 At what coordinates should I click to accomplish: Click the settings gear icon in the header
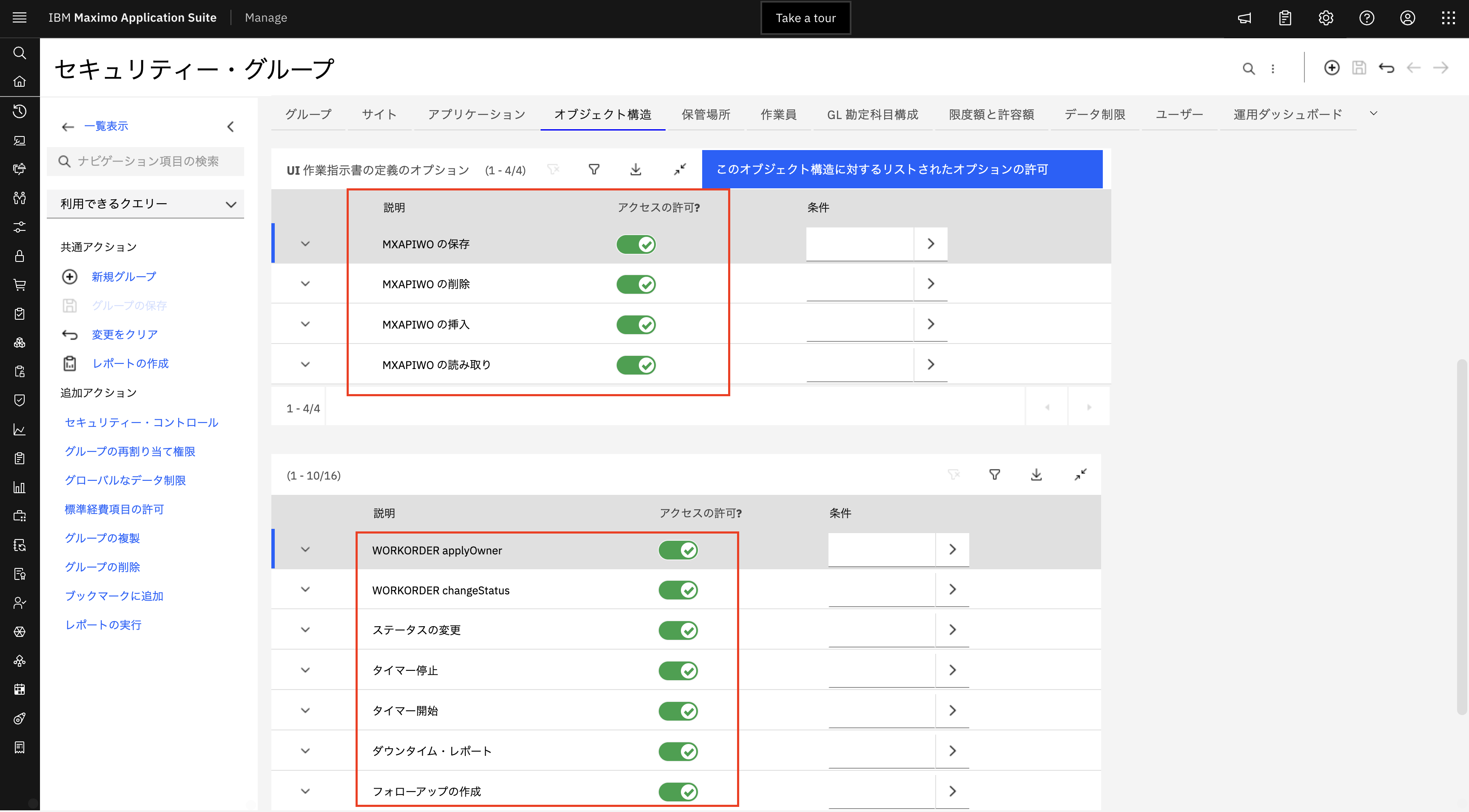(x=1326, y=18)
